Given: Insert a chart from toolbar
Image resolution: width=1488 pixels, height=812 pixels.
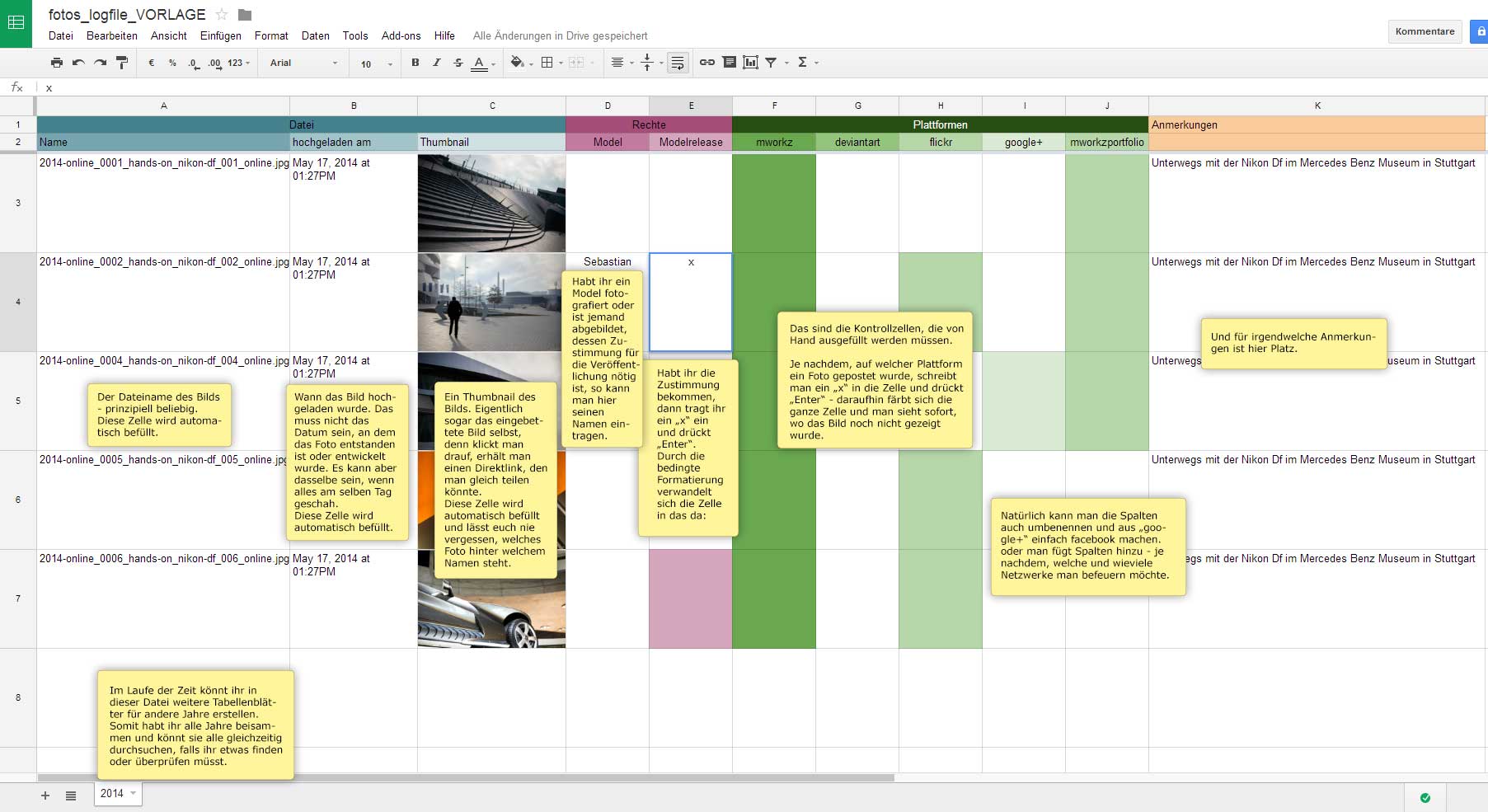Looking at the screenshot, I should 750,63.
